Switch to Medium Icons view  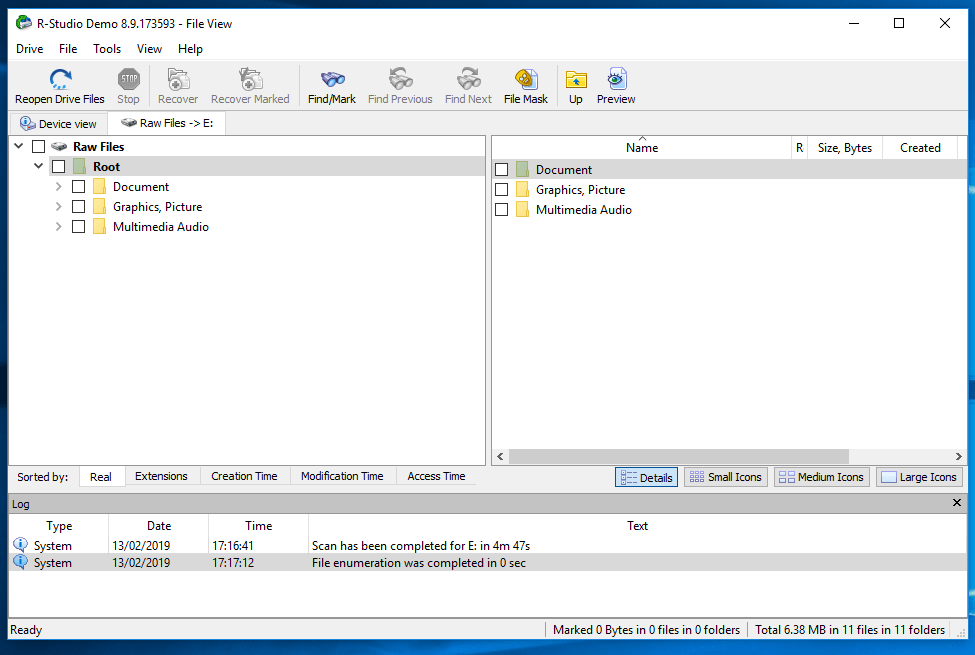pos(821,477)
